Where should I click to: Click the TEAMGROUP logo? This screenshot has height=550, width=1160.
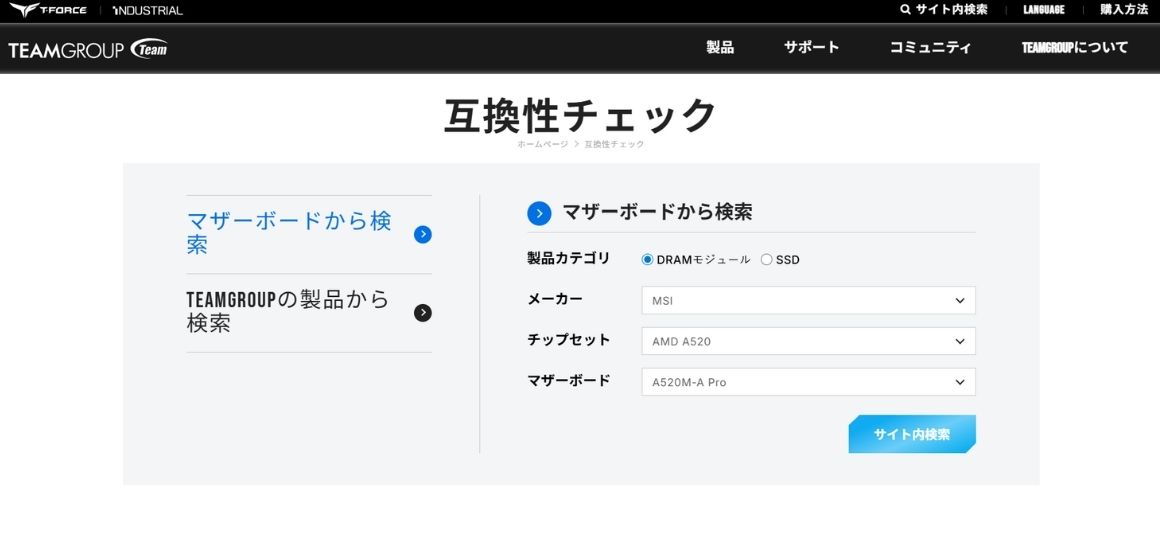click(88, 50)
